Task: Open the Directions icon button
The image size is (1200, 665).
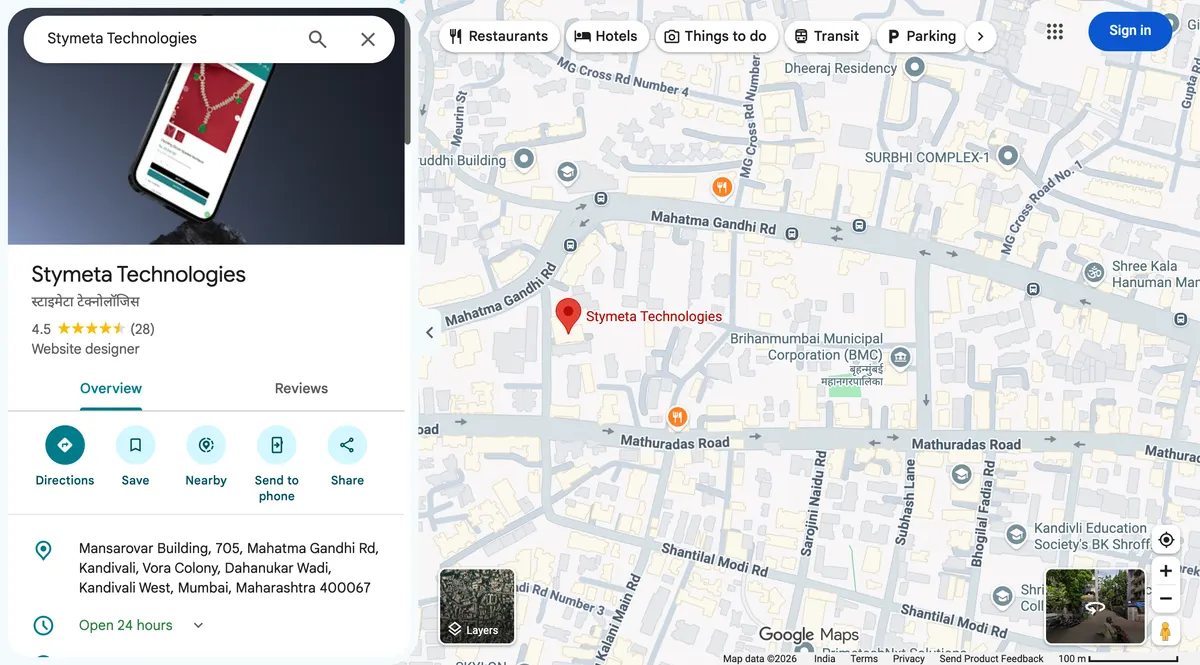Action: coord(65,445)
